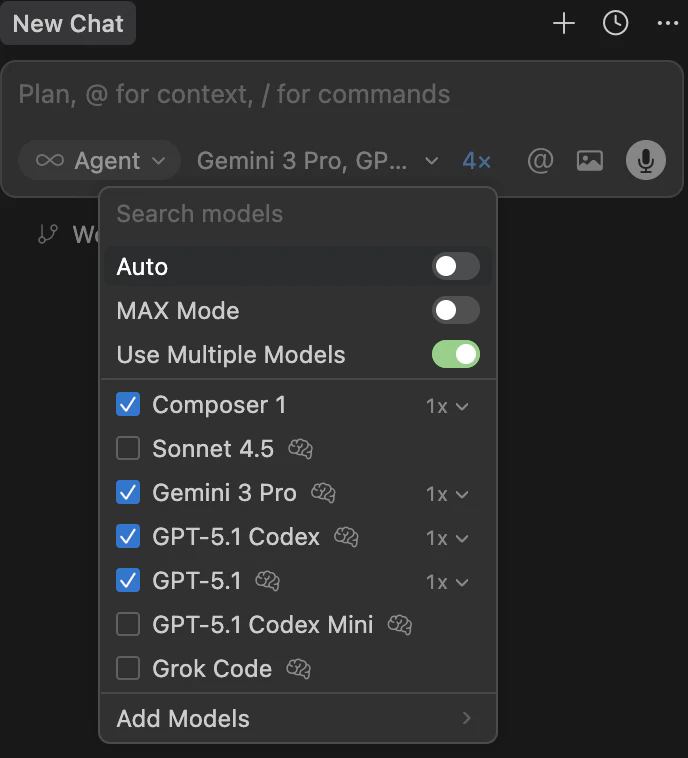Click the brain icon beside Grok Code
688x758 pixels.
[x=299, y=669]
